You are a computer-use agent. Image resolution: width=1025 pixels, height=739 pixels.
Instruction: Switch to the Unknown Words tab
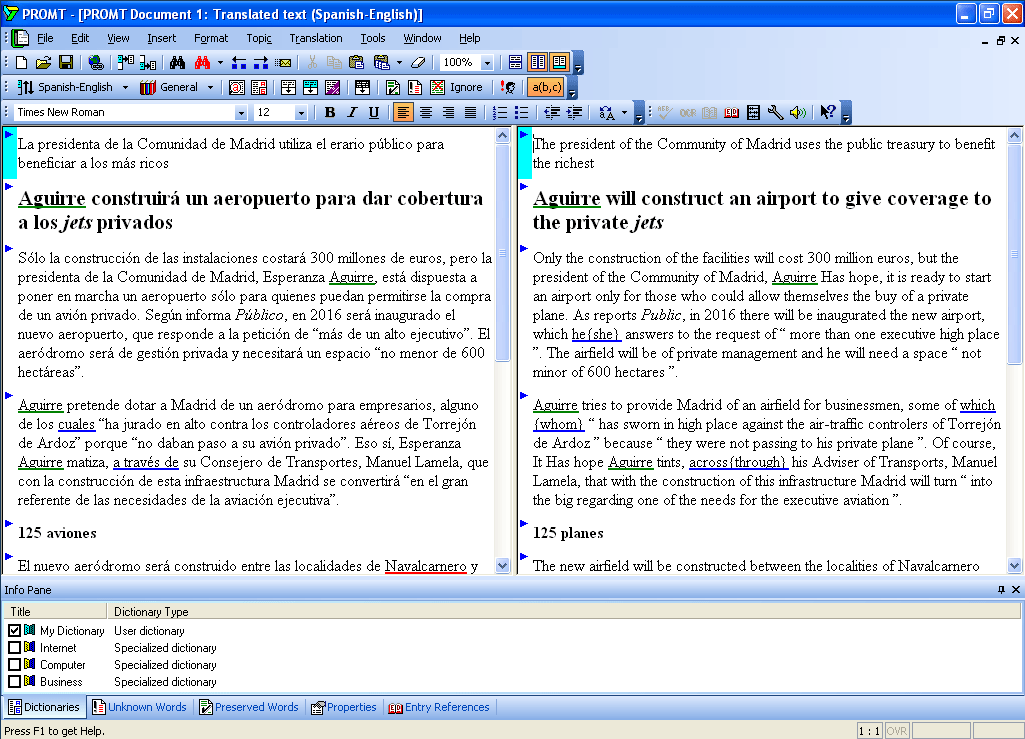click(139, 707)
